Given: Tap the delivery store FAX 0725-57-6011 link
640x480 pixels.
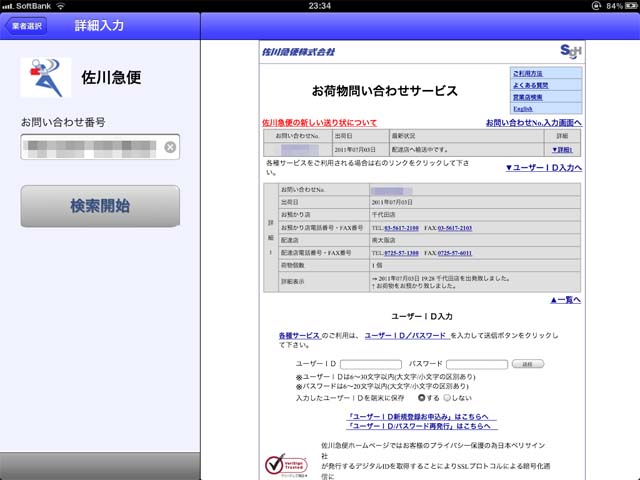Looking at the screenshot, I should (x=455, y=253).
